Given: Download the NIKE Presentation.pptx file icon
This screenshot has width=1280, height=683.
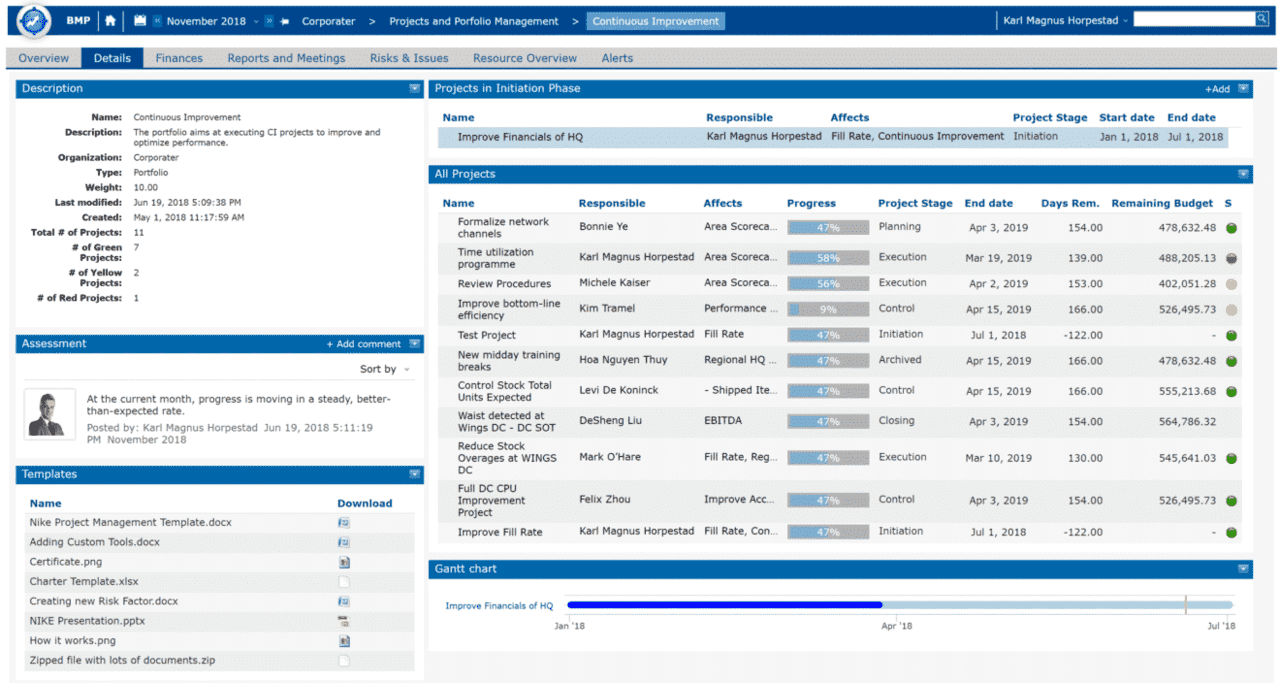Looking at the screenshot, I should point(343,621).
